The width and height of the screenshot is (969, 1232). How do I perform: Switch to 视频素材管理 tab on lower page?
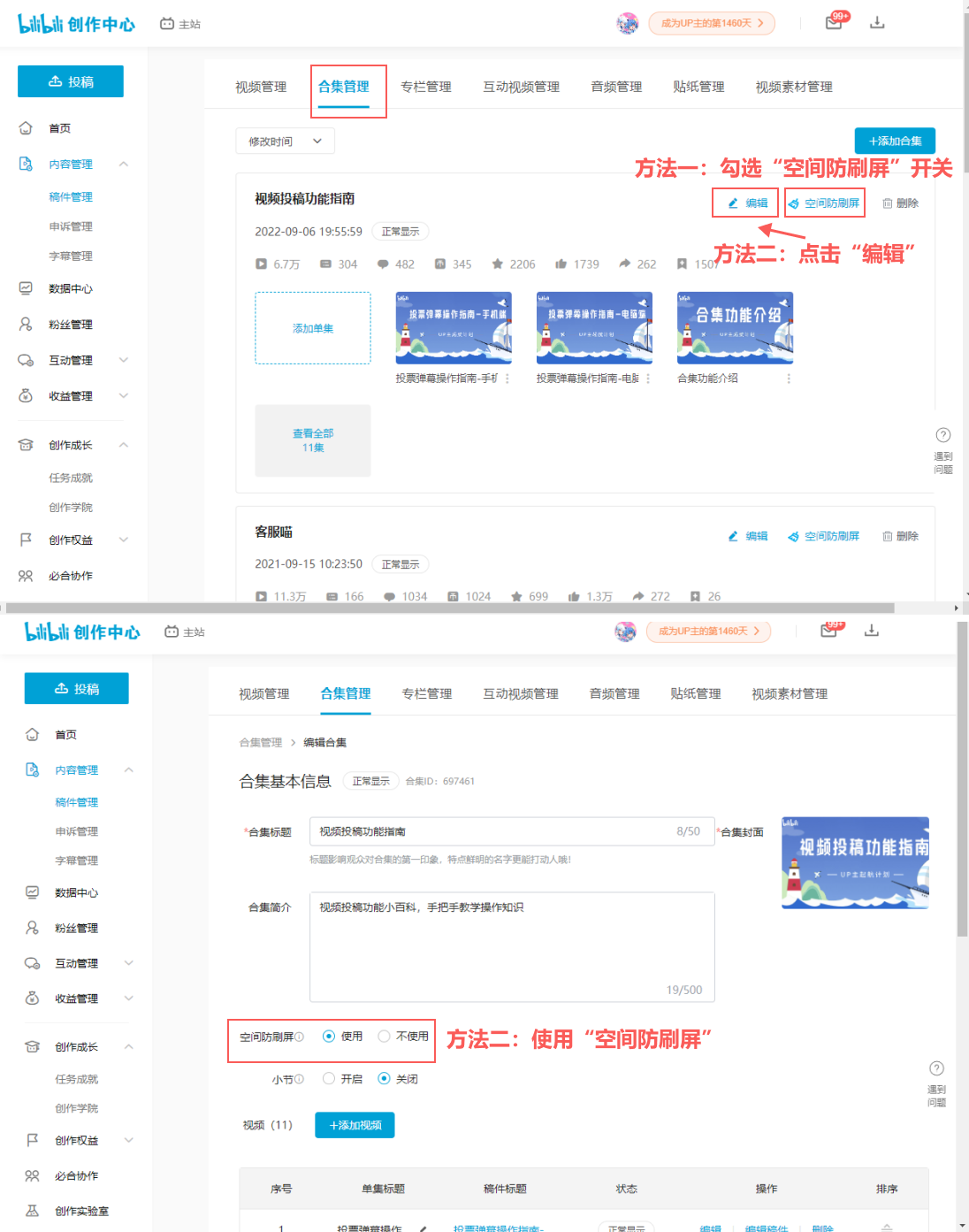(x=790, y=693)
